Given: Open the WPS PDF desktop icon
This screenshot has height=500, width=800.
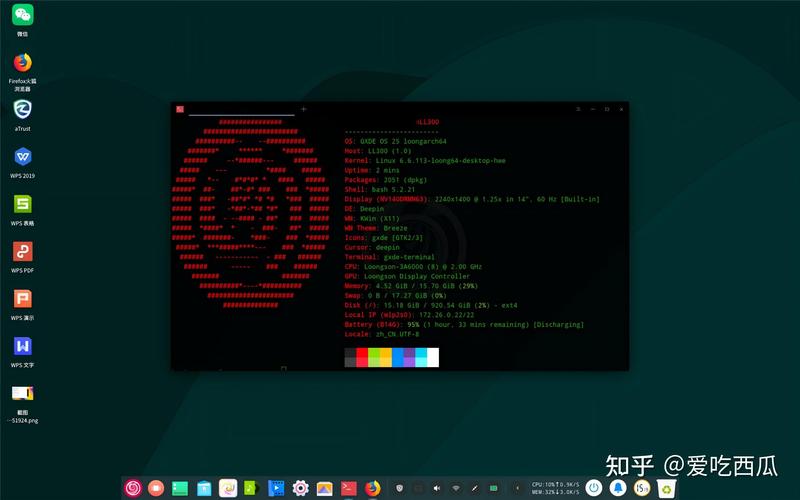Looking at the screenshot, I should coord(22,258).
